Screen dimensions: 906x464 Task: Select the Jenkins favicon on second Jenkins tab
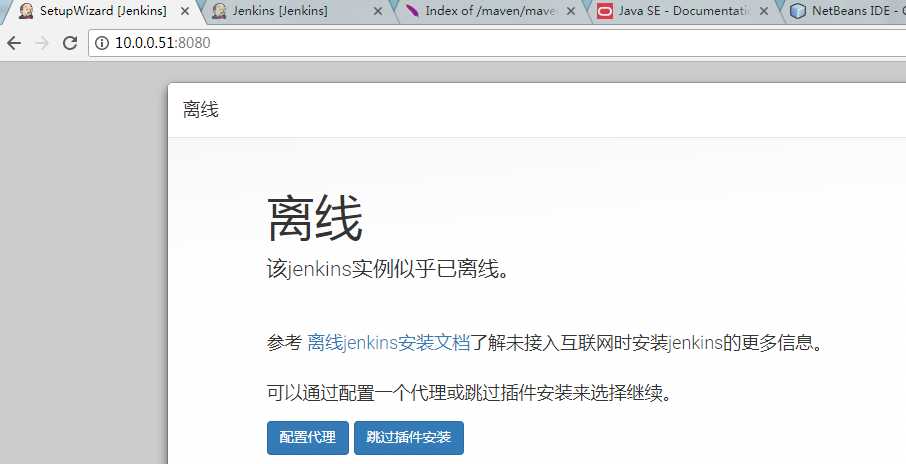click(219, 11)
